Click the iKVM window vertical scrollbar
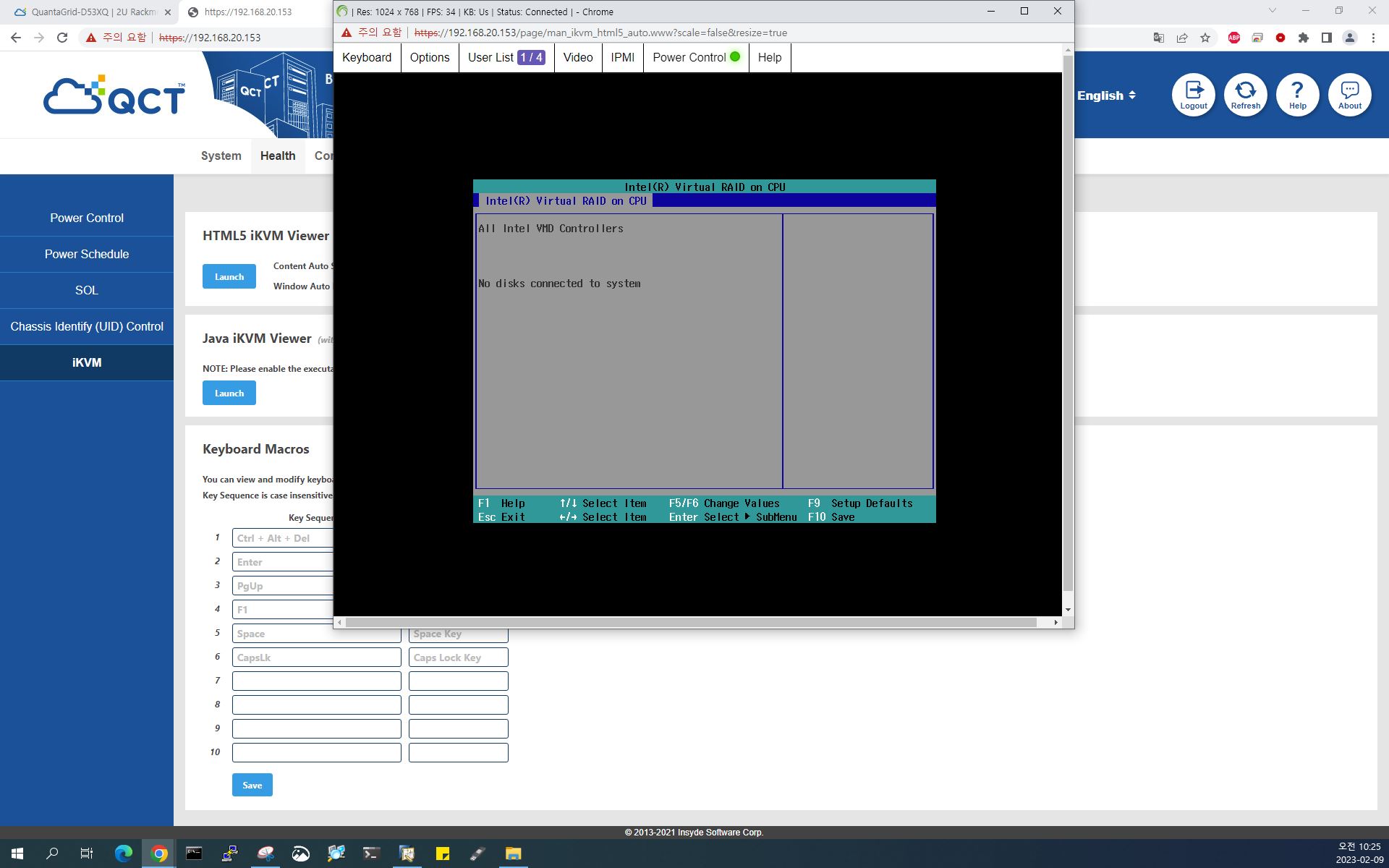Image resolution: width=1389 pixels, height=868 pixels. coord(1068,323)
